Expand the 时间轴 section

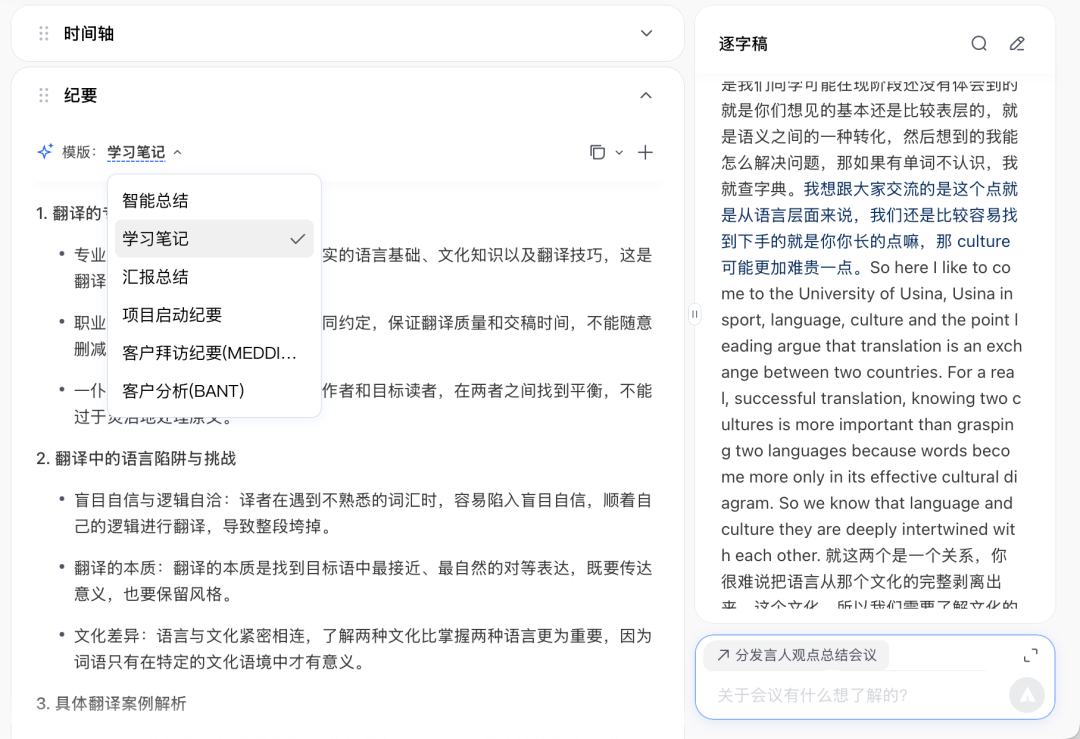pos(646,34)
